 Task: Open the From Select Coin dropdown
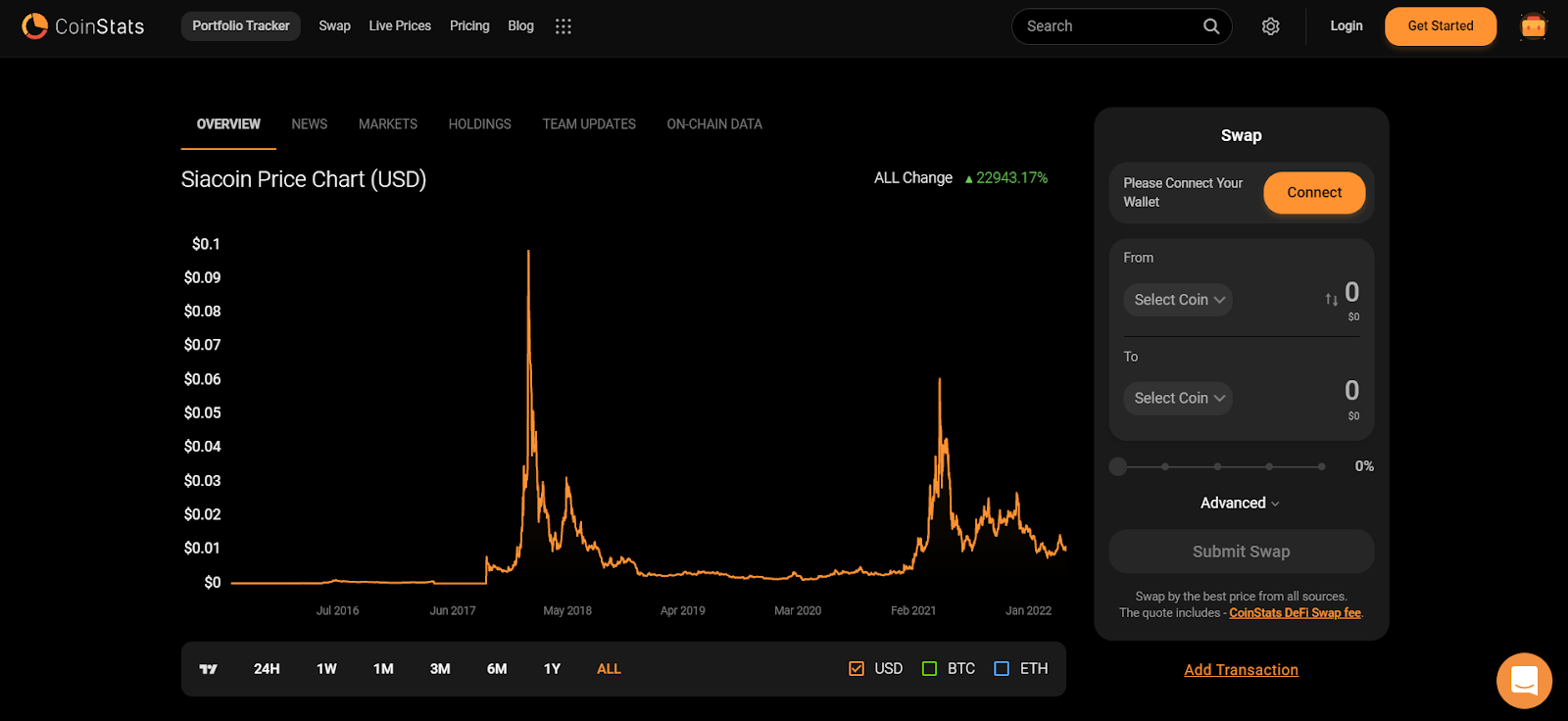click(x=1178, y=300)
